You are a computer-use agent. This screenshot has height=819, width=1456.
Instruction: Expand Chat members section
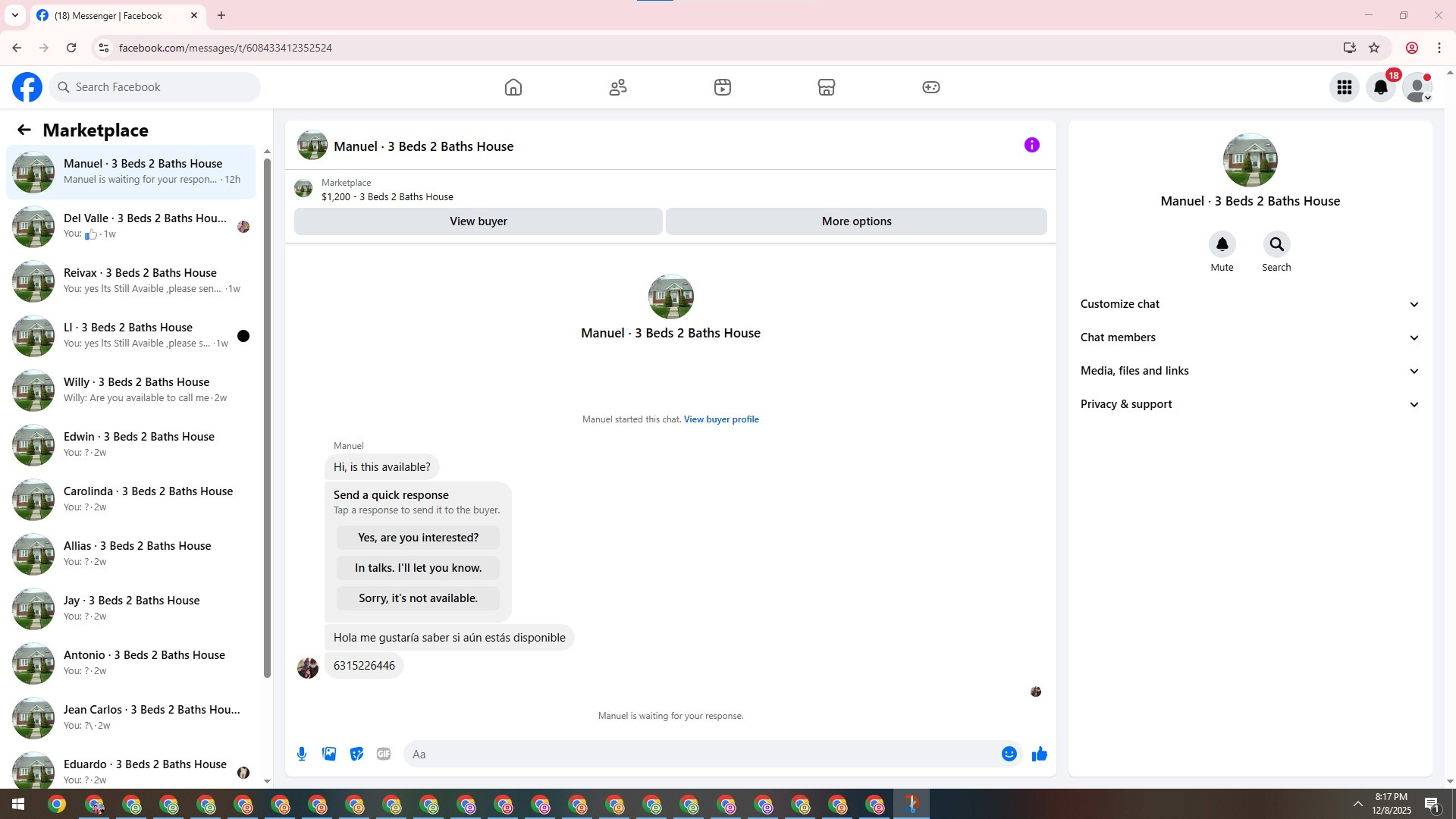1250,337
